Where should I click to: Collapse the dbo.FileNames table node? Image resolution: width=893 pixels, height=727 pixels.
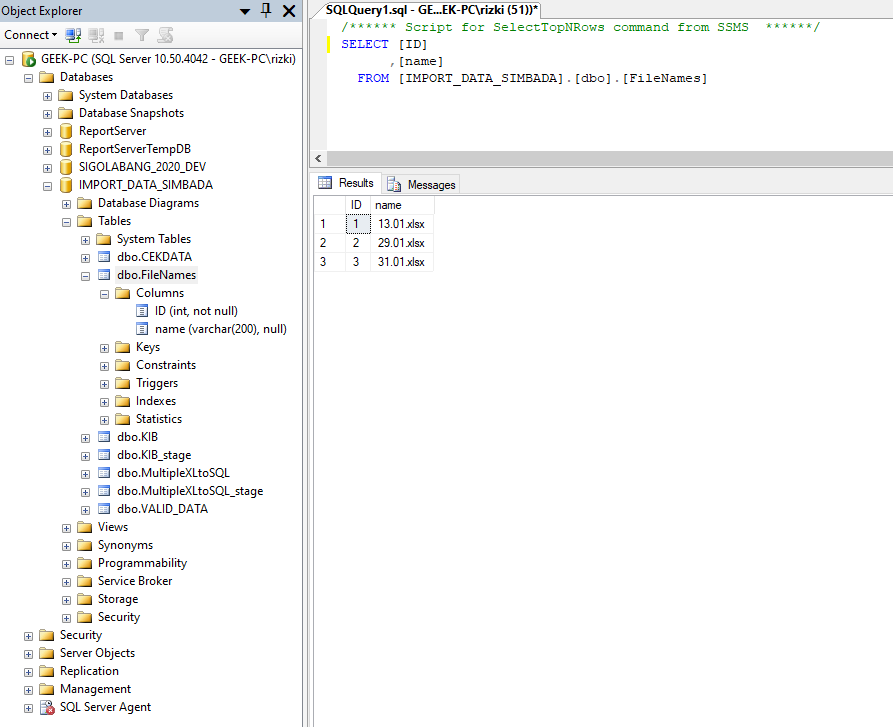(x=85, y=276)
